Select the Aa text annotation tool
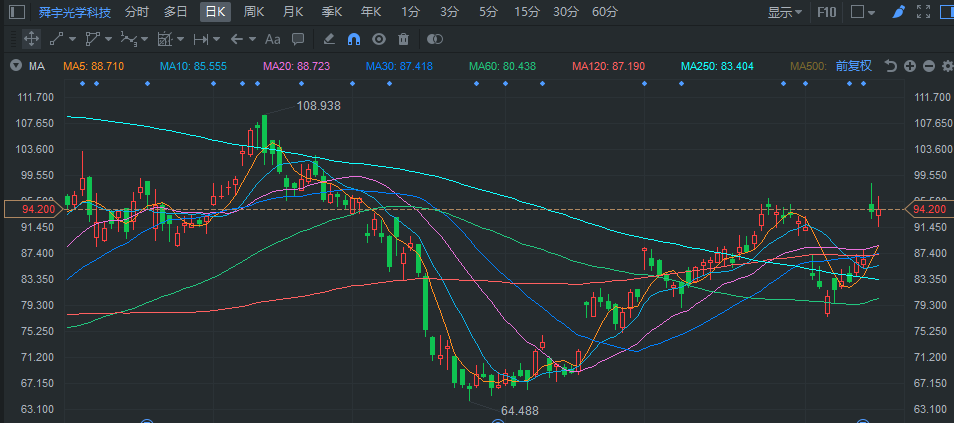Image resolution: width=954 pixels, height=423 pixels. [x=273, y=39]
